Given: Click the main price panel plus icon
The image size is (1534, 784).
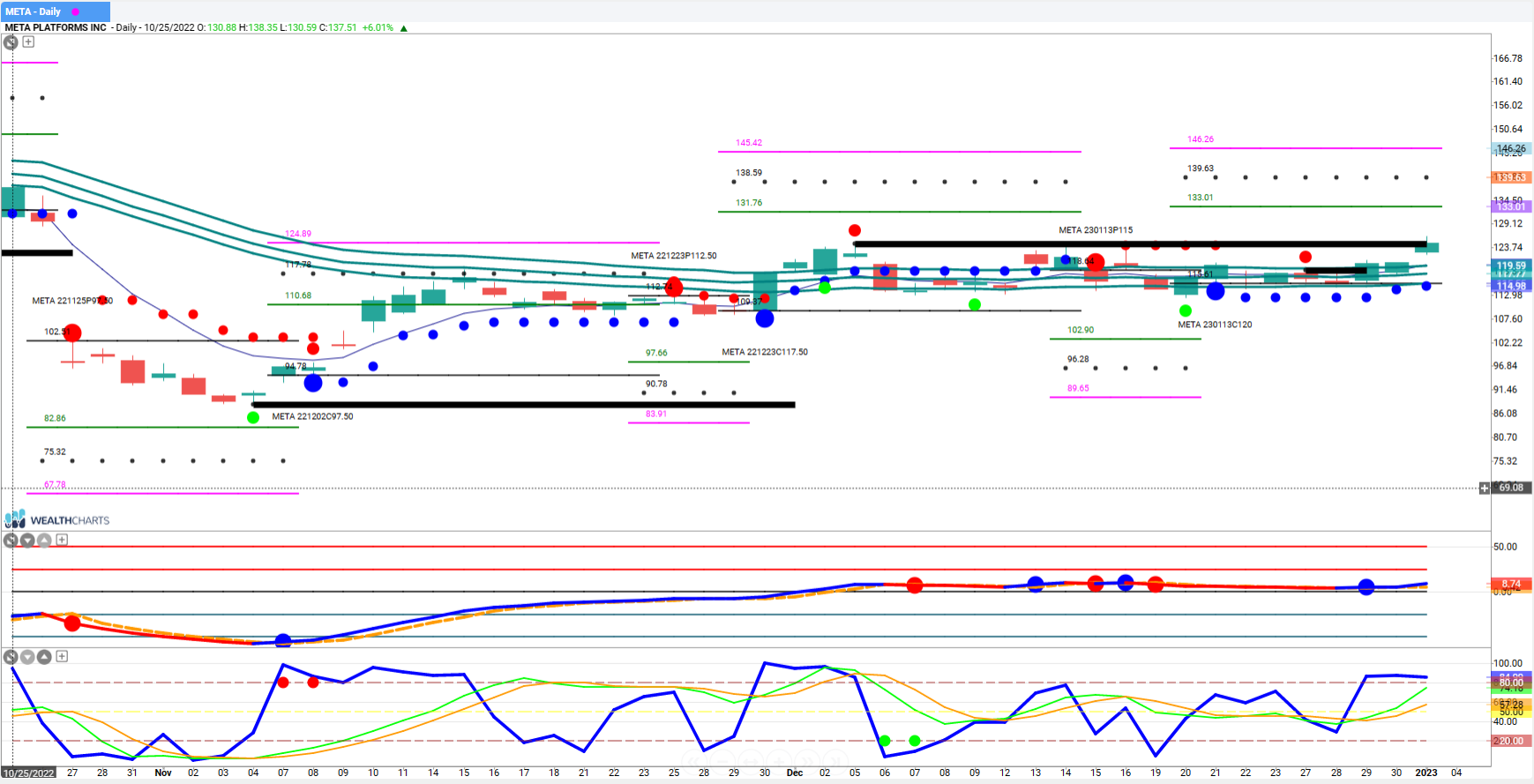Looking at the screenshot, I should click(x=28, y=41).
